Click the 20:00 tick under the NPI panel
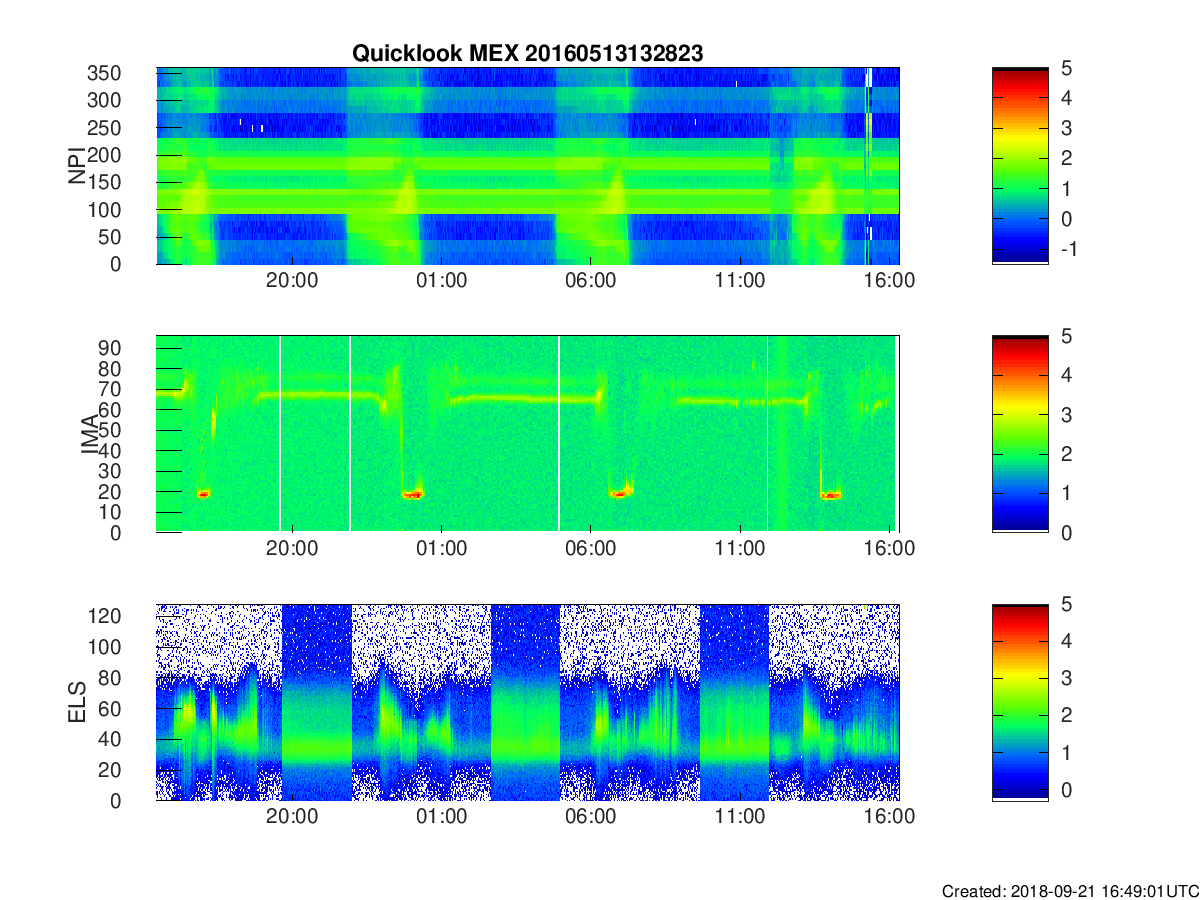This screenshot has width=1200, height=900. click(292, 281)
